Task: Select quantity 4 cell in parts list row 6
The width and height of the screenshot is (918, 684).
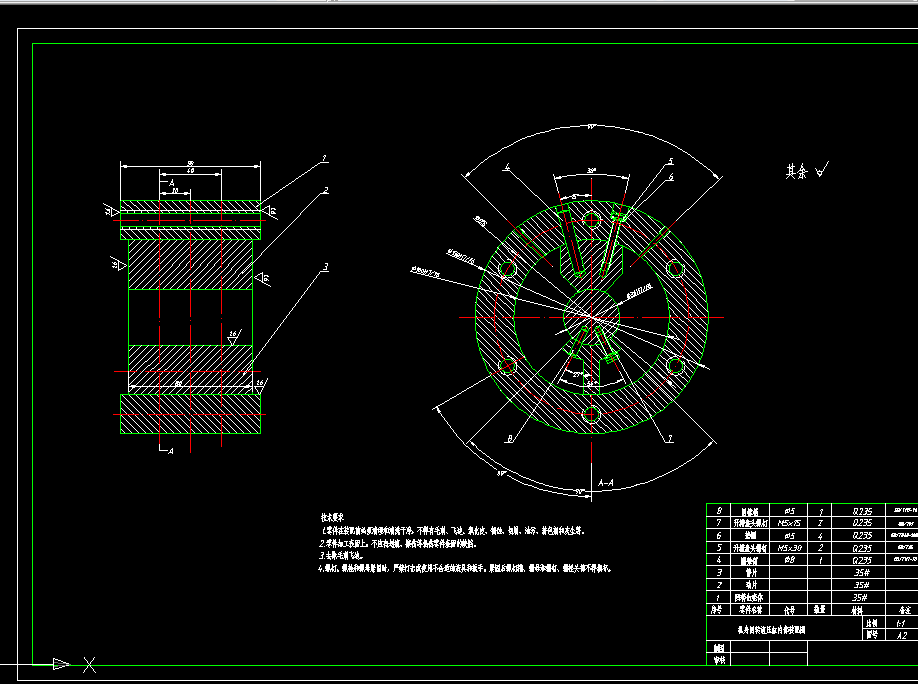Action: (820, 536)
